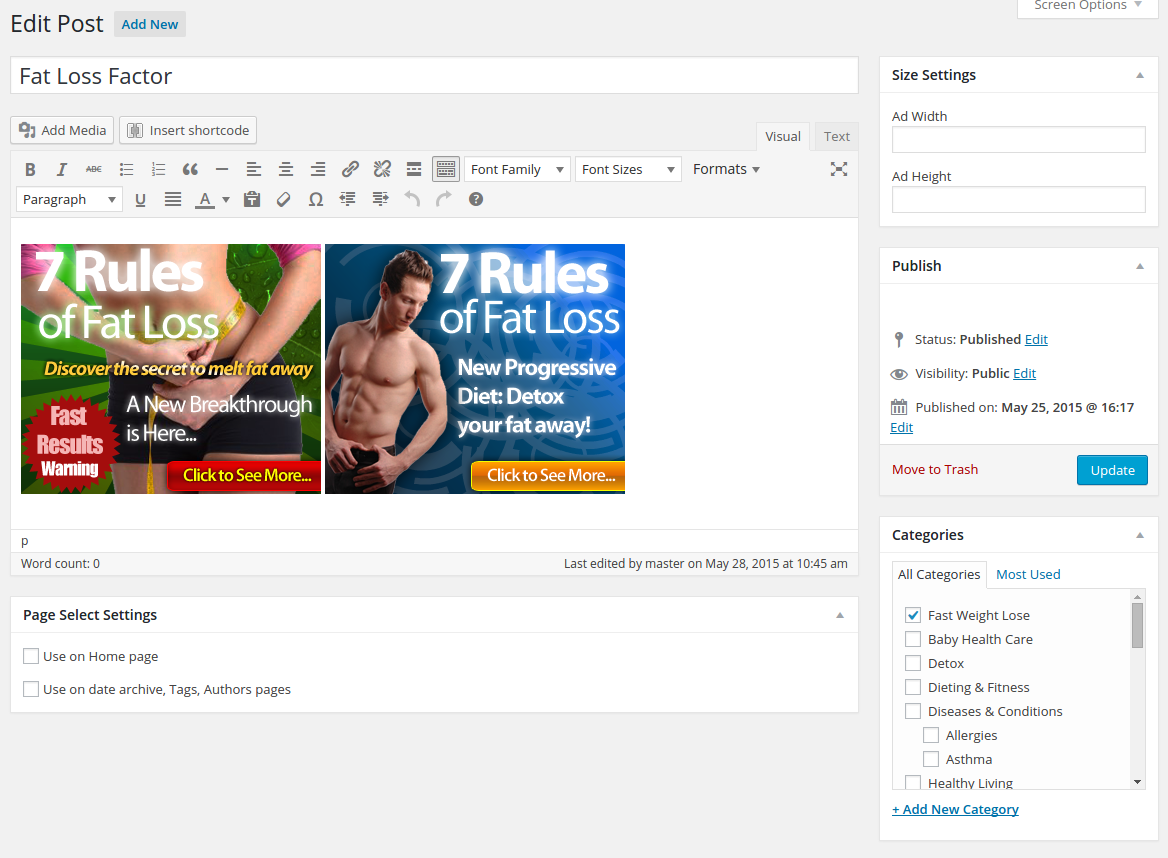Image resolution: width=1168 pixels, height=858 pixels.
Task: Insert a numbered list
Action: point(158,170)
